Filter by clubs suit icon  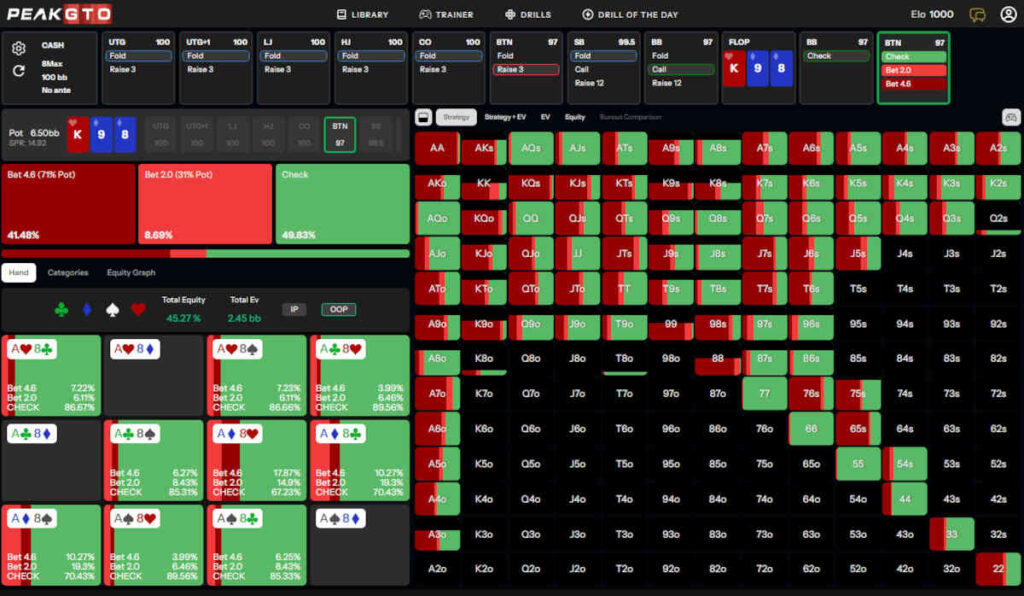[62, 310]
